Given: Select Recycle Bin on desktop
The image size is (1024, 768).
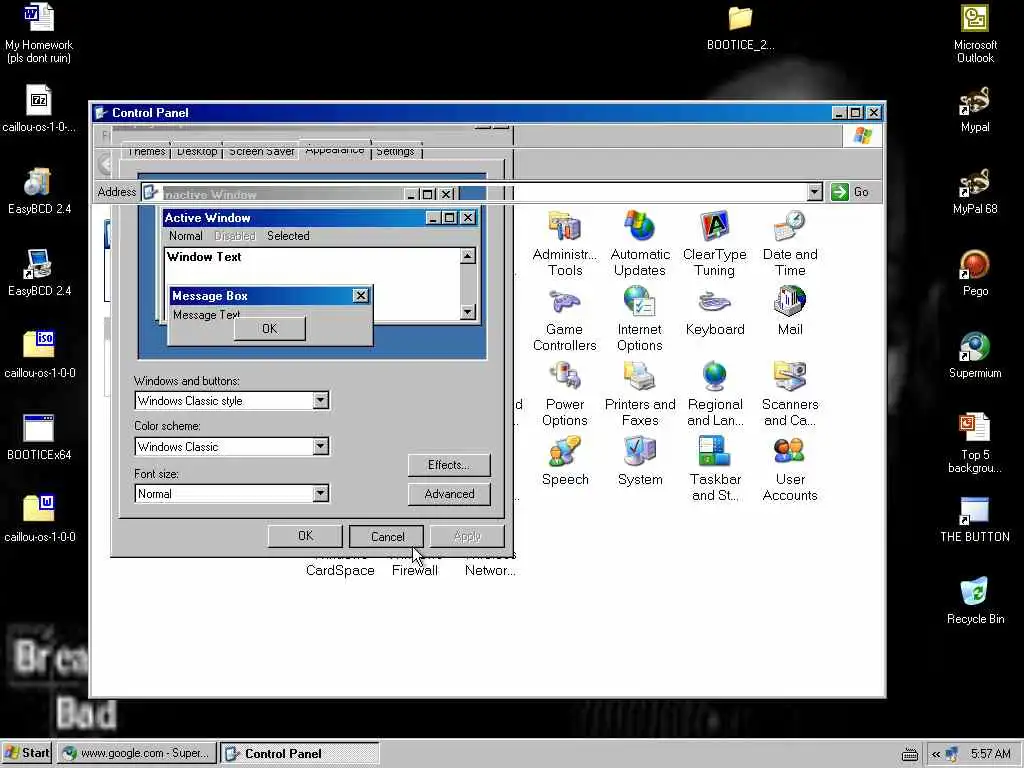Looking at the screenshot, I should tap(974, 601).
